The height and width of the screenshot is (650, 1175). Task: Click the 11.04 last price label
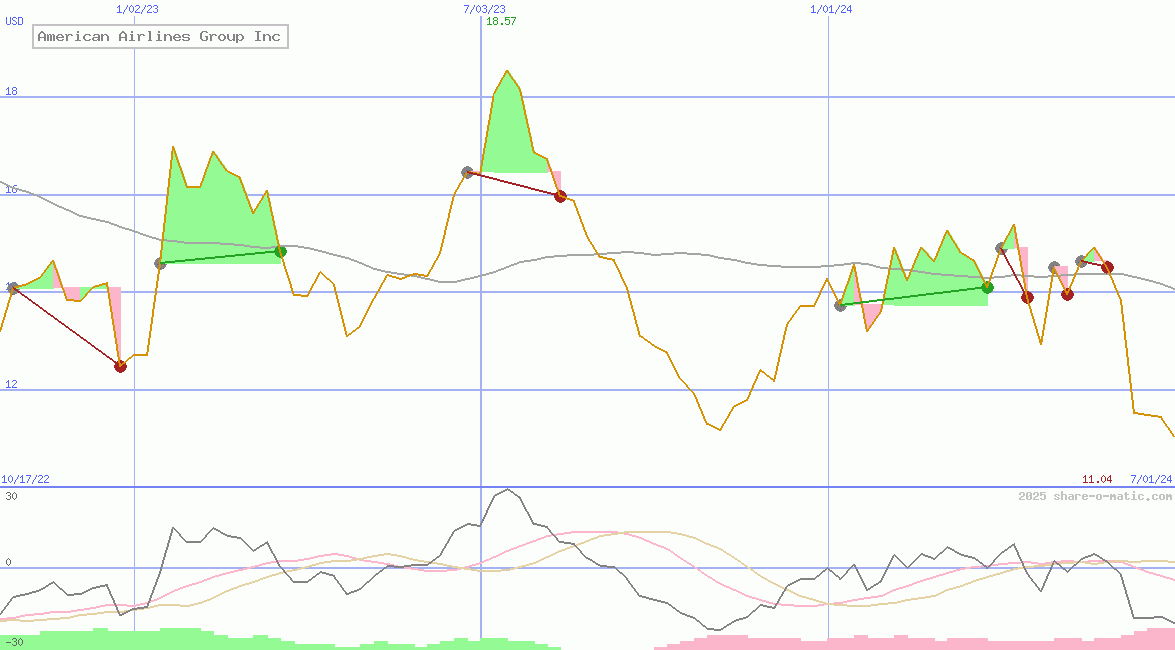point(1097,480)
